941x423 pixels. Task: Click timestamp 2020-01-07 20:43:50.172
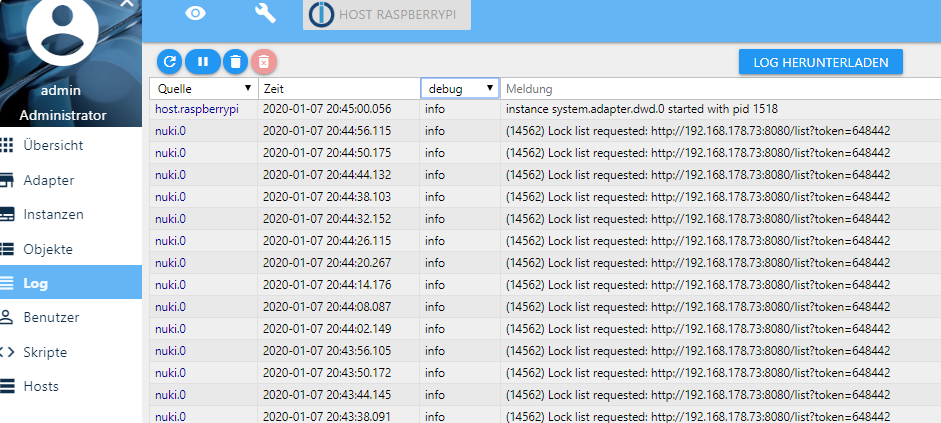pos(327,373)
